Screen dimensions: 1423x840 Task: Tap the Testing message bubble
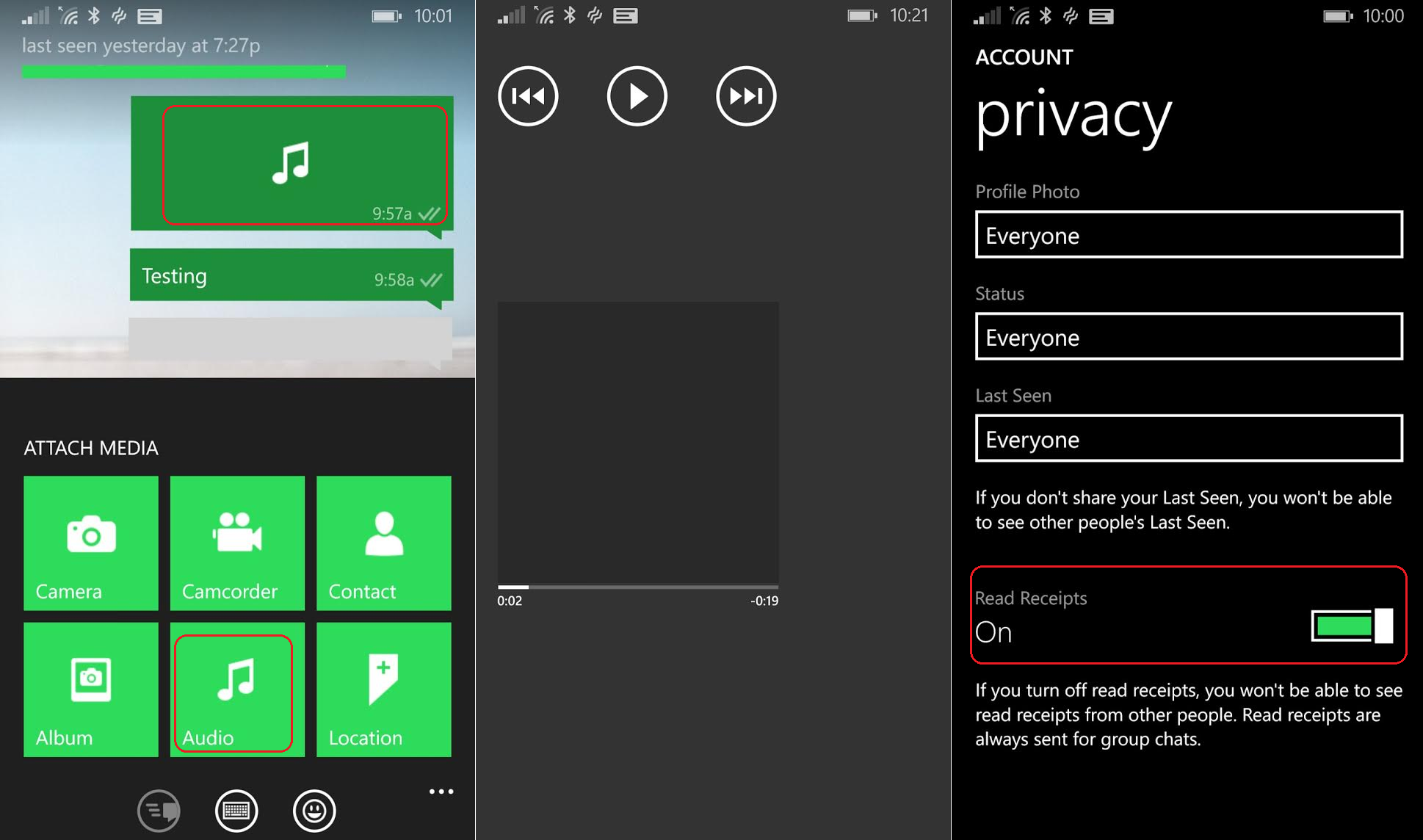pos(292,276)
